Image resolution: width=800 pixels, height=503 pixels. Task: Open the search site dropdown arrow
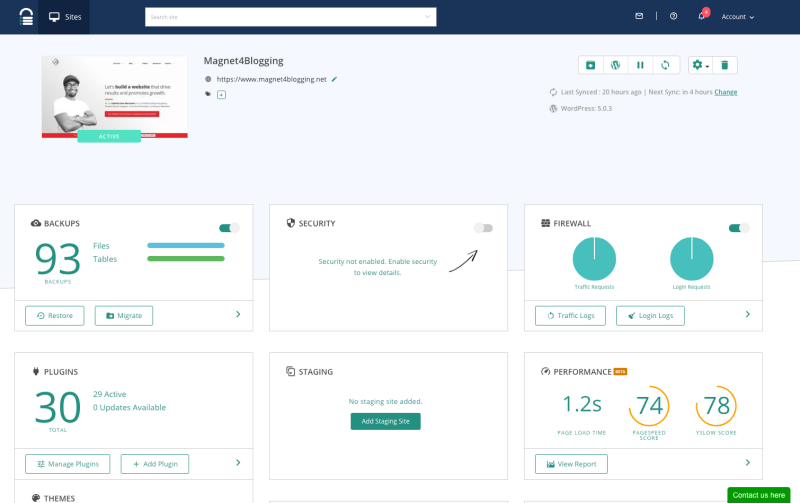click(x=427, y=17)
